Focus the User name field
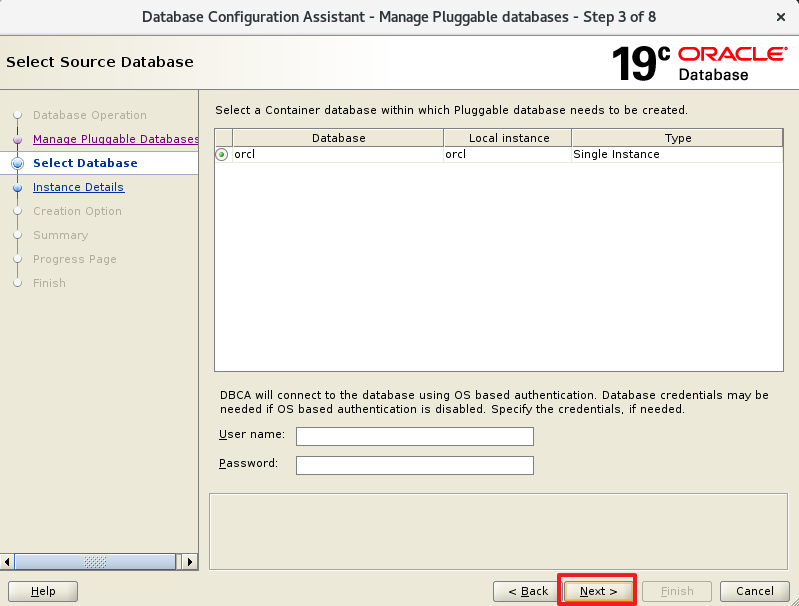 tap(415, 436)
